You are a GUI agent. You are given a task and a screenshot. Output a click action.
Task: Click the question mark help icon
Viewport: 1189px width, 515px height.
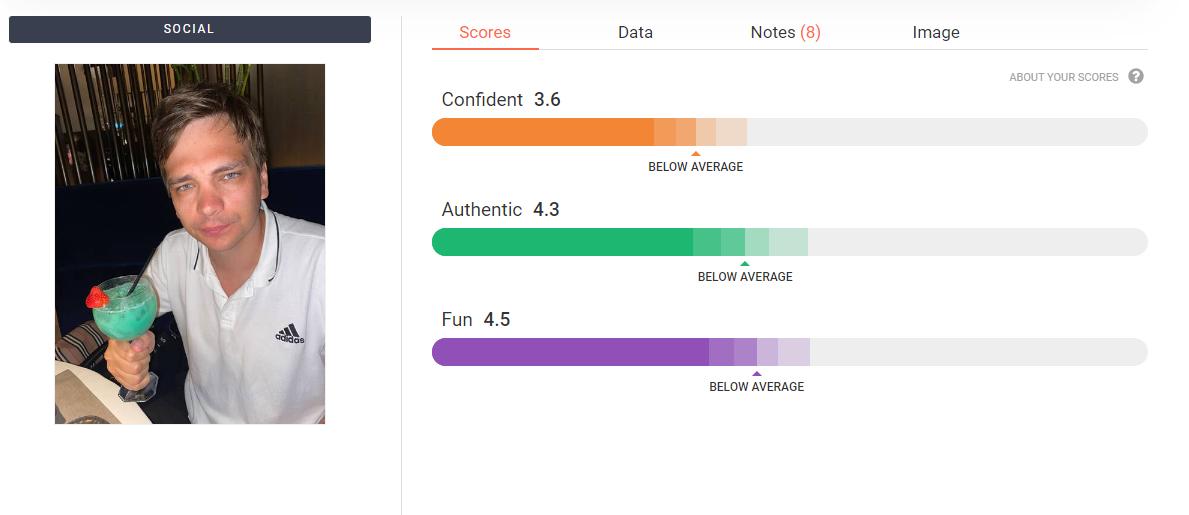(1135, 77)
